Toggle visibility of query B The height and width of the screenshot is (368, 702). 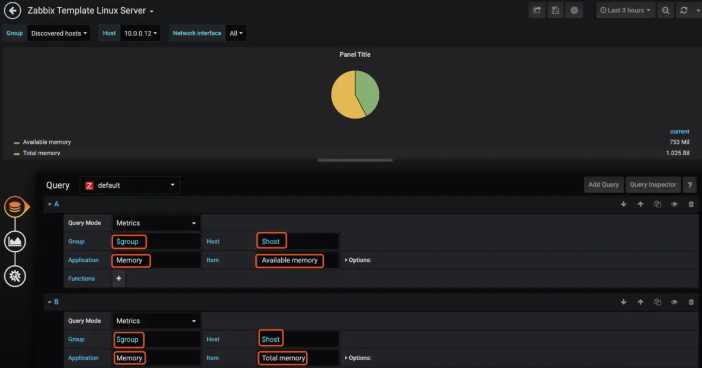[674, 302]
